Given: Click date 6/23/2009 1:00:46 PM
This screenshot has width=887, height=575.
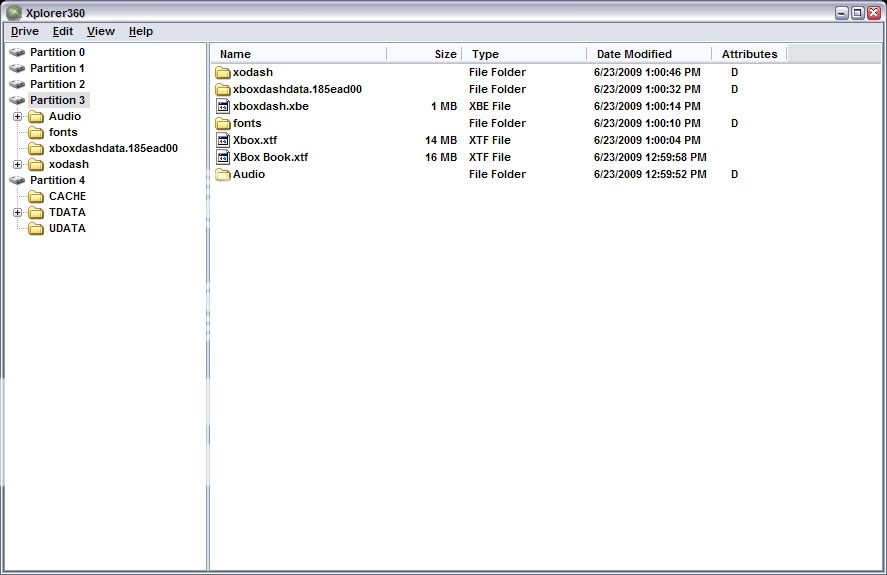Looking at the screenshot, I should [647, 72].
